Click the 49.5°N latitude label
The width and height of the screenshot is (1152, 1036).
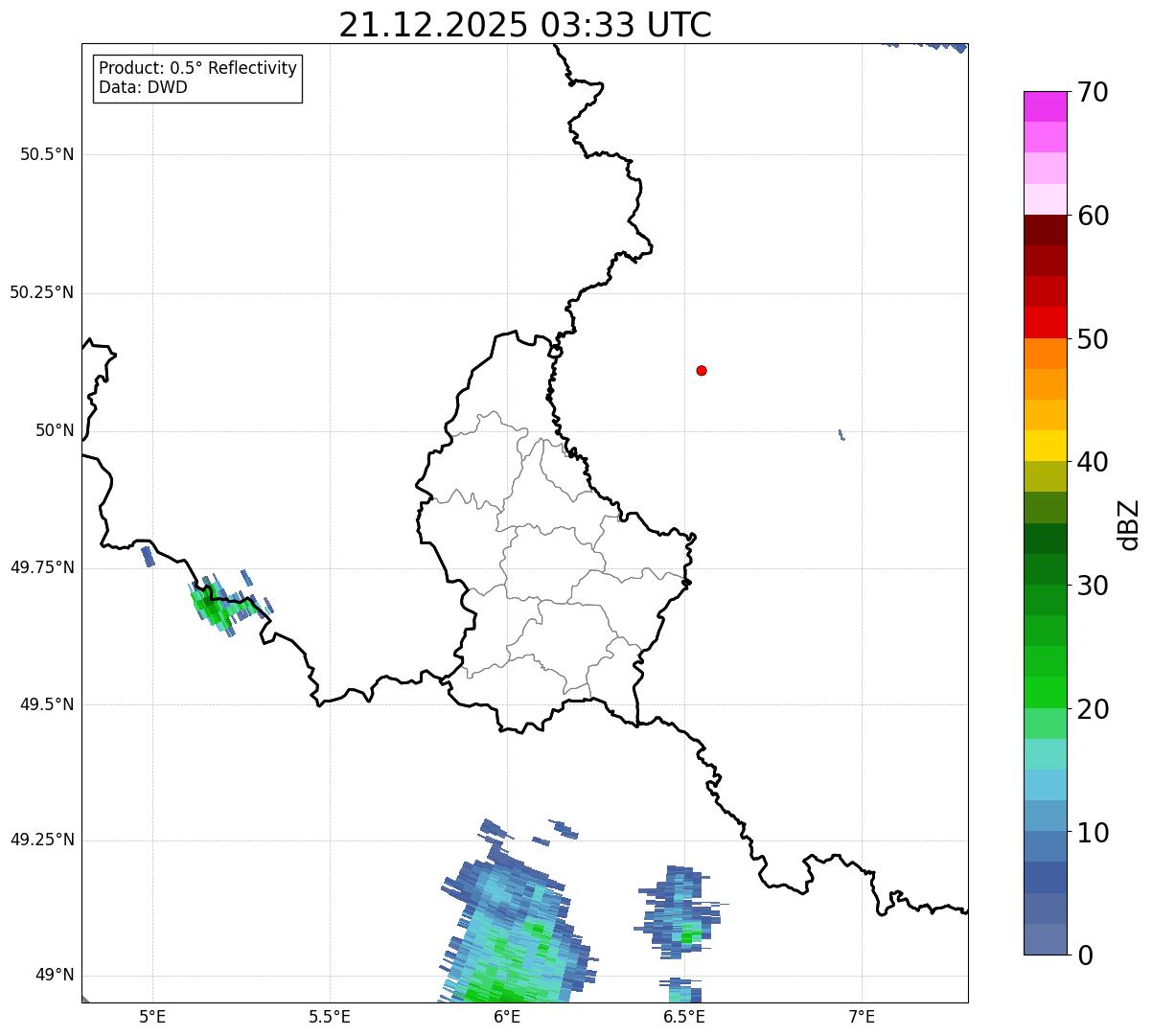[x=47, y=704]
